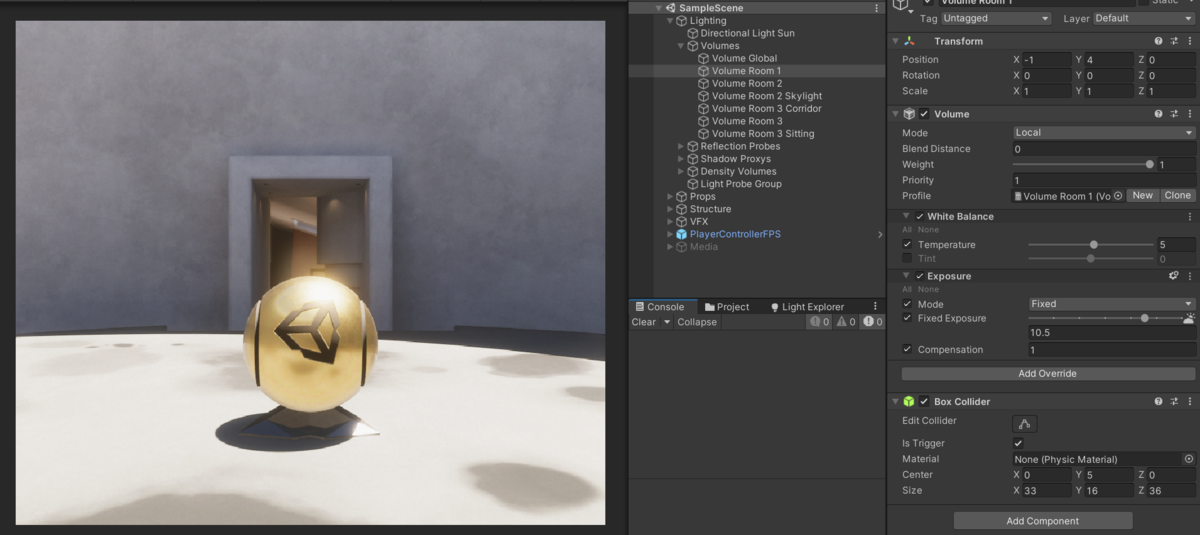The height and width of the screenshot is (535, 1200).
Task: Open Console Clear options dropdown arrow
Action: (x=666, y=322)
